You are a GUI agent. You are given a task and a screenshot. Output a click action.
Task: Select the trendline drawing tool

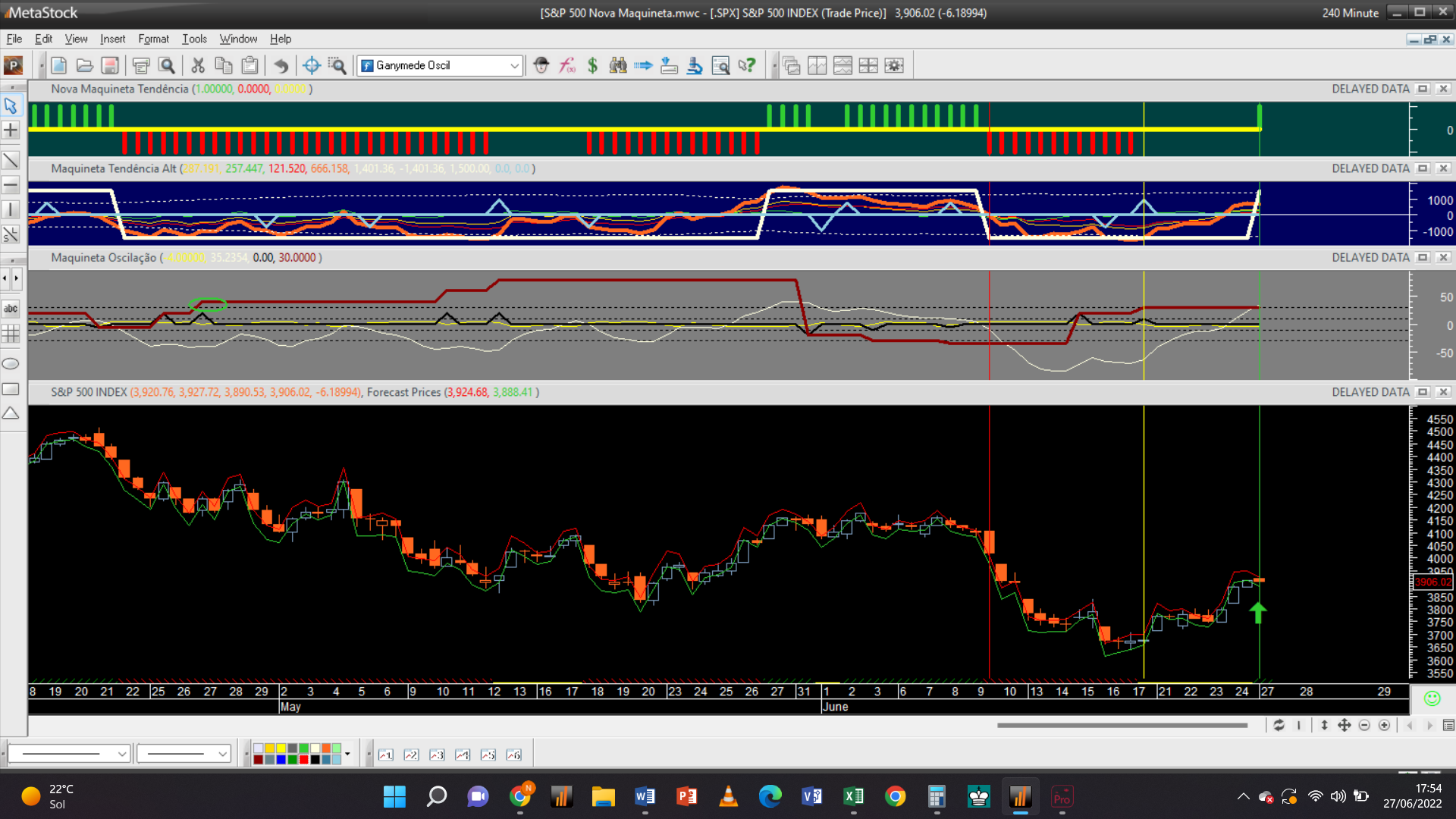click(11, 161)
